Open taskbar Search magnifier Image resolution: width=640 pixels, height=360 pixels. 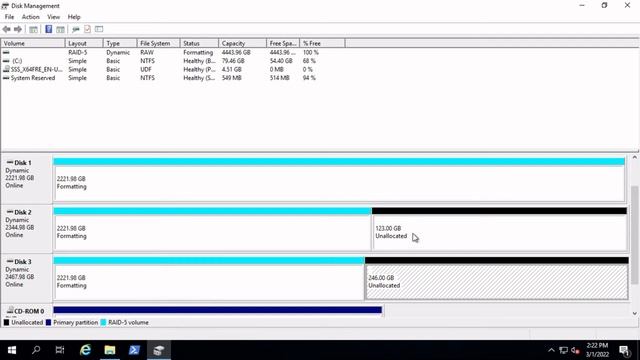click(36, 350)
